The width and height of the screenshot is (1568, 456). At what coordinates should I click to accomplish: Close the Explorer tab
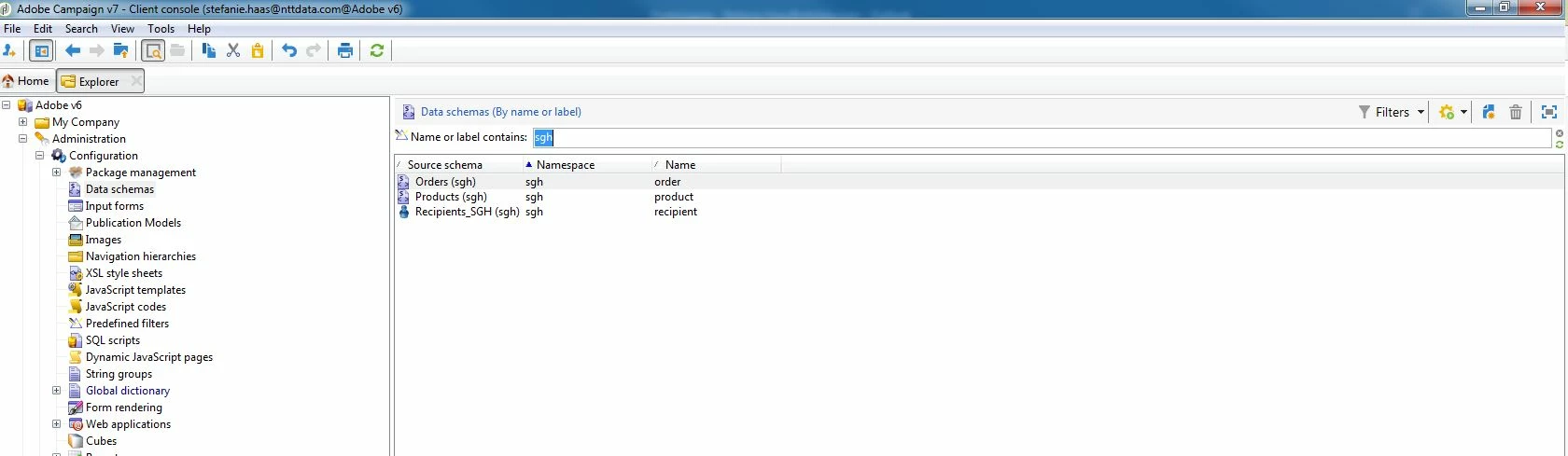click(136, 81)
